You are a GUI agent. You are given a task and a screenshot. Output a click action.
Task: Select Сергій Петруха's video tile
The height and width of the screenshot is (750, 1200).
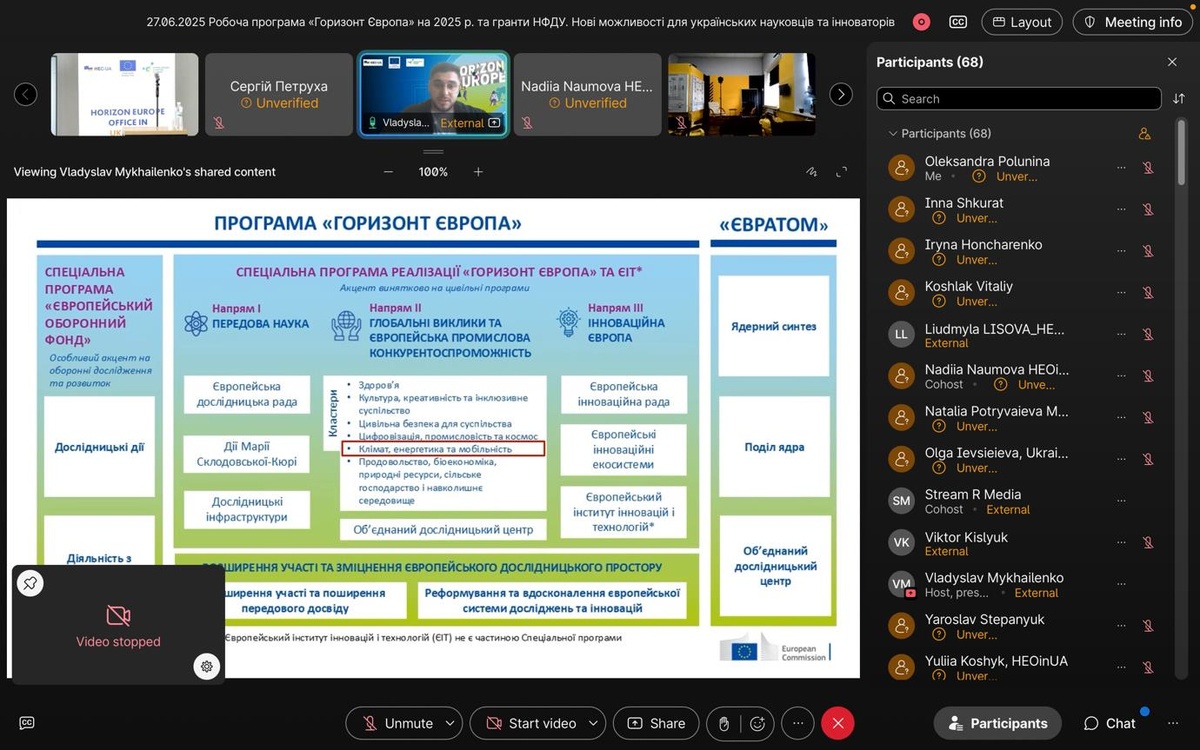pyautogui.click(x=279, y=94)
